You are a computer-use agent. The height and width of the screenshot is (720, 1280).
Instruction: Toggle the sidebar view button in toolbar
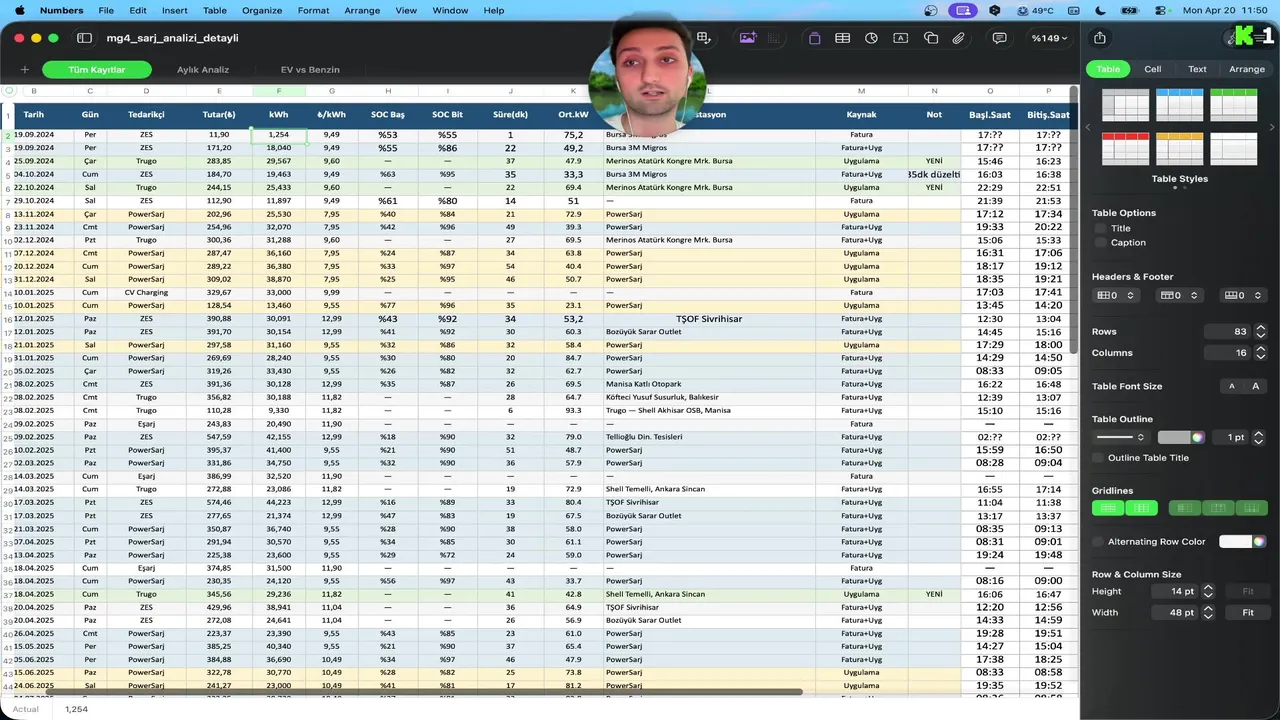[85, 38]
